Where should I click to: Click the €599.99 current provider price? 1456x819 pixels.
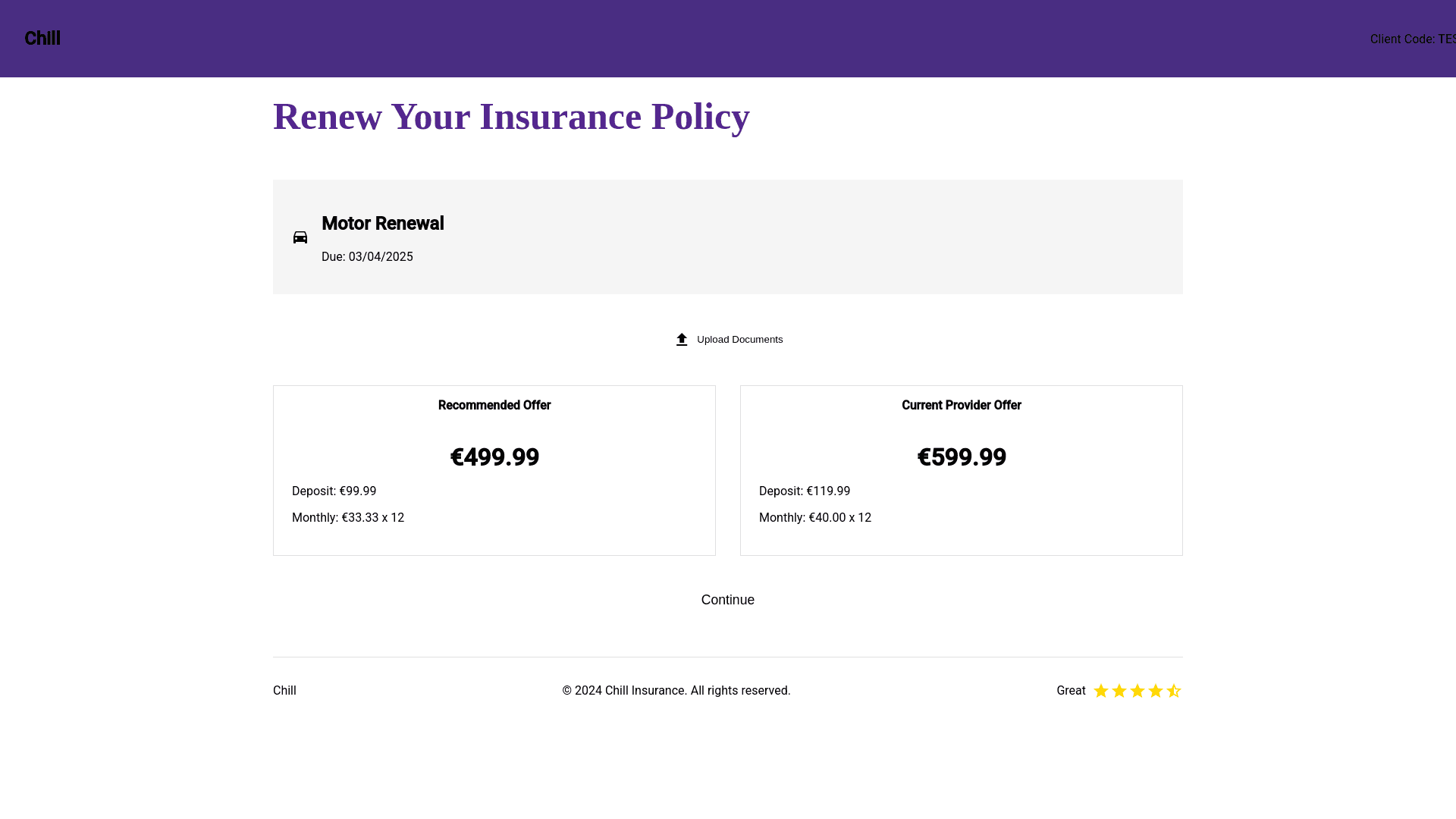tap(962, 457)
